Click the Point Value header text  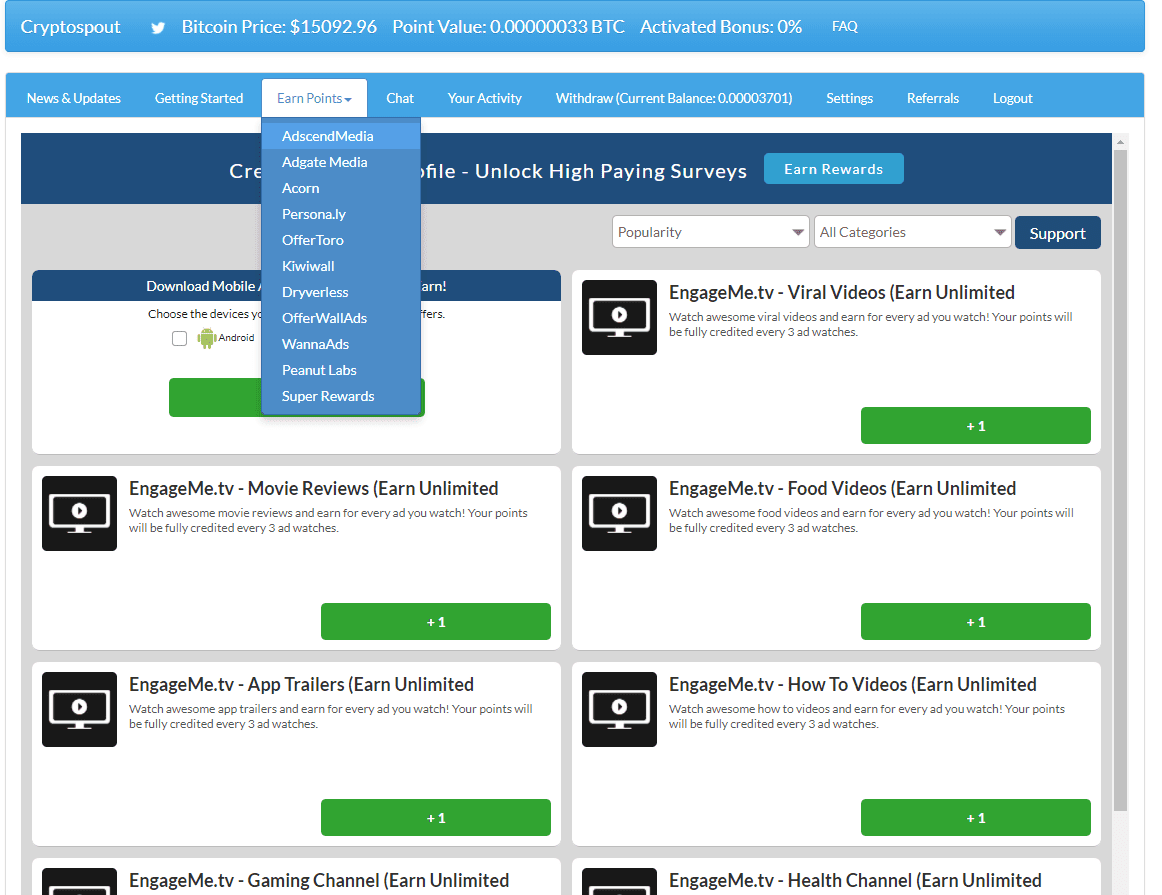click(508, 27)
